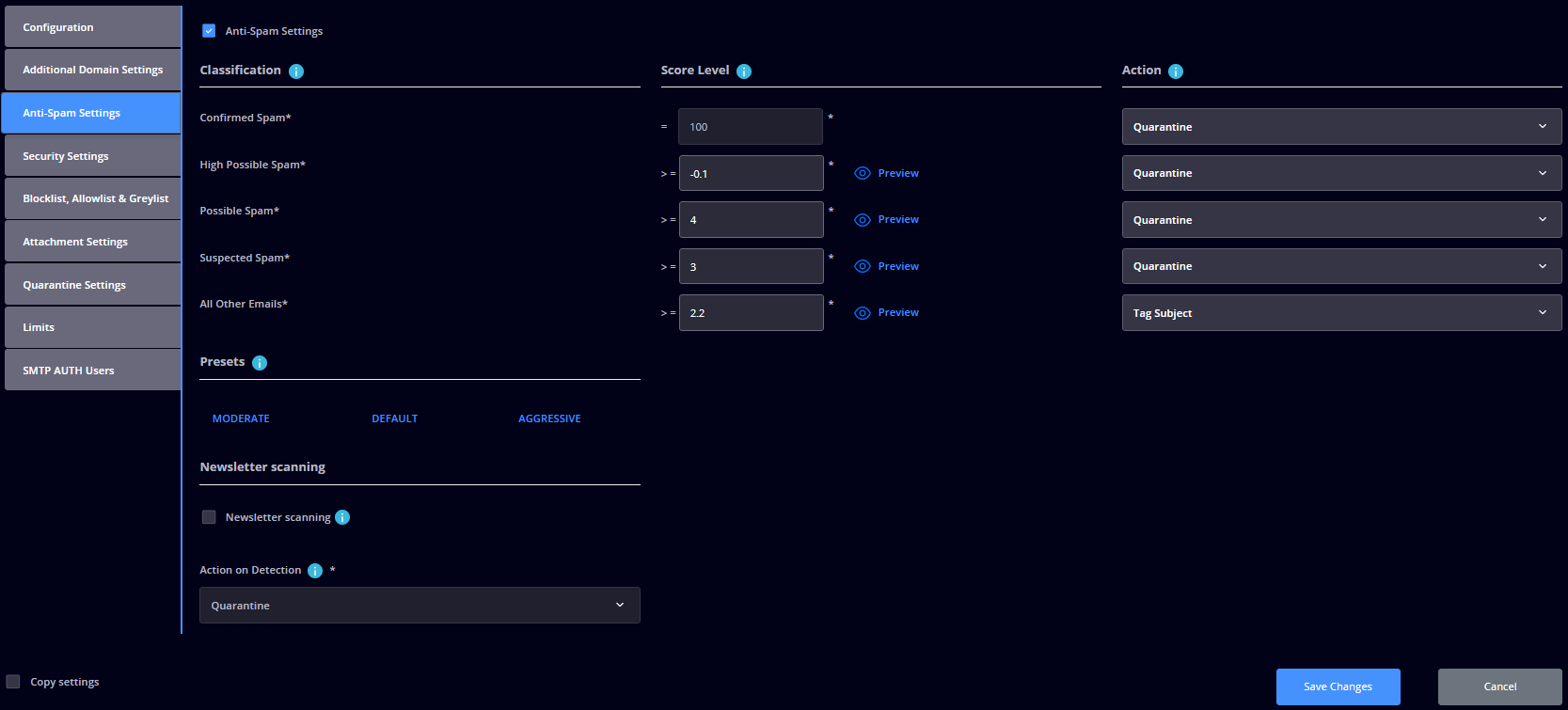Go to Additional Domain Settings
Image resolution: width=1568 pixels, height=710 pixels.
tap(92, 70)
